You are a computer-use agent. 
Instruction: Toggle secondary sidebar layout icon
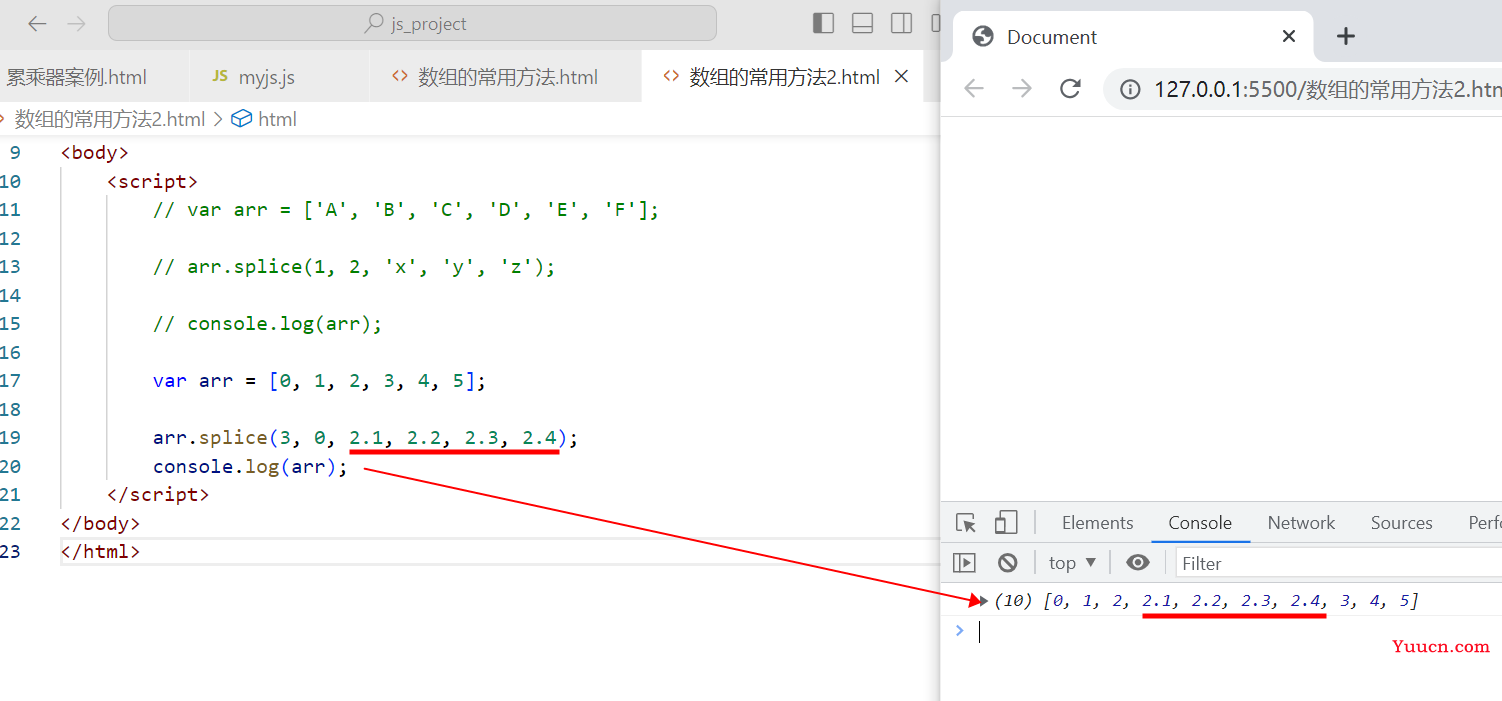[901, 23]
